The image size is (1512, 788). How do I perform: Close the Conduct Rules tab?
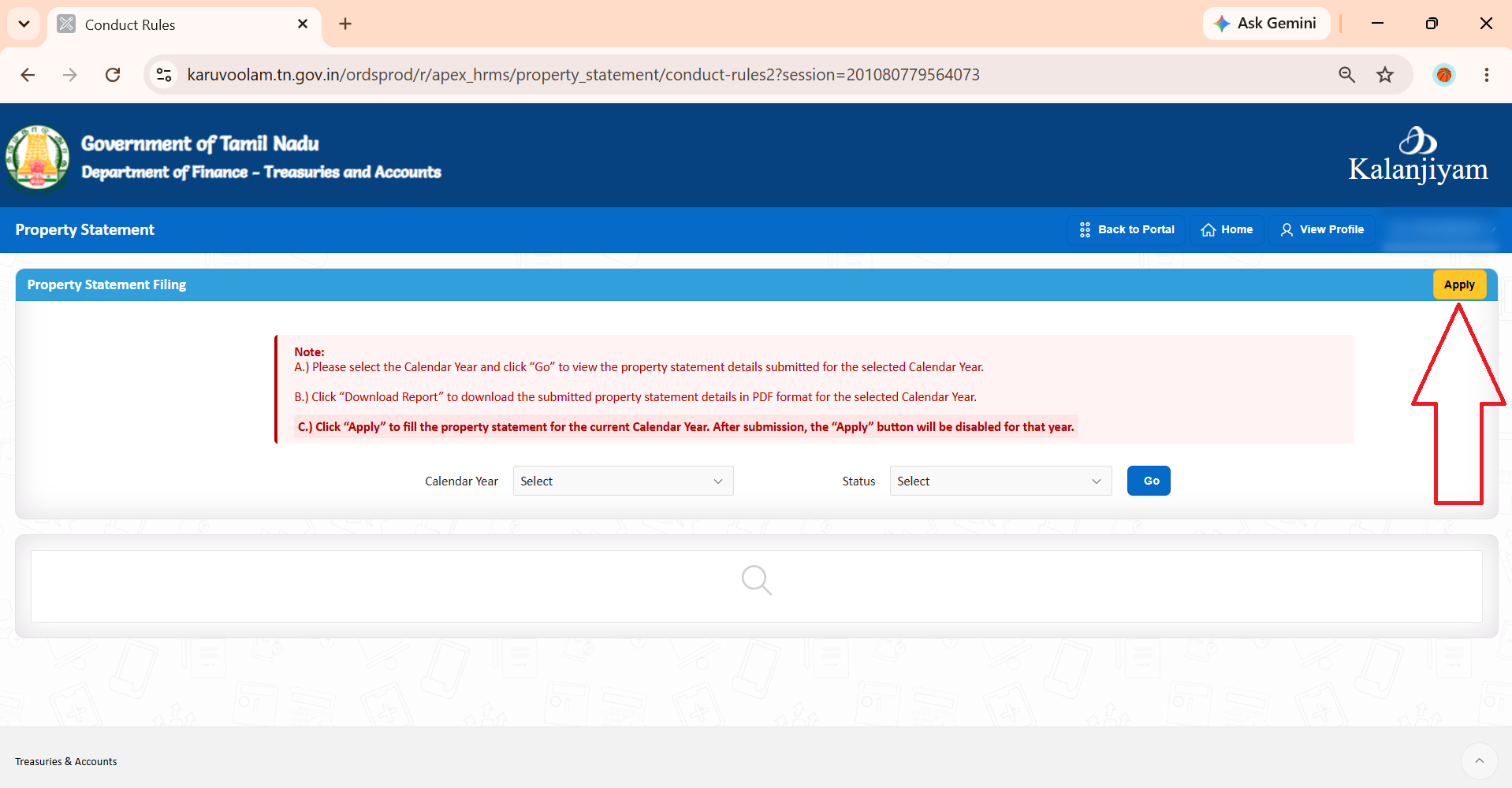pos(303,24)
